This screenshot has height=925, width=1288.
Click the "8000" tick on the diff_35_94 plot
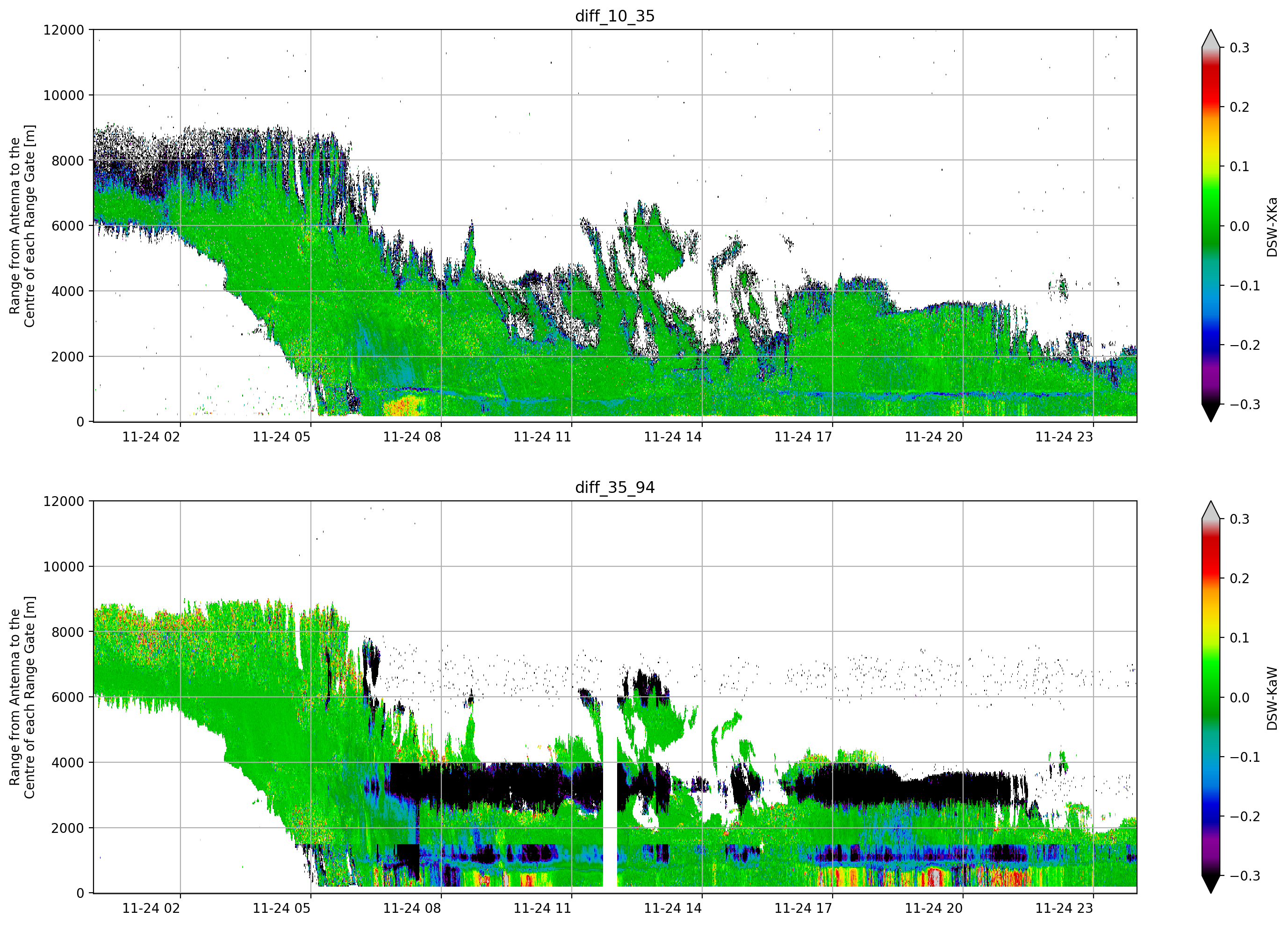click(68, 632)
